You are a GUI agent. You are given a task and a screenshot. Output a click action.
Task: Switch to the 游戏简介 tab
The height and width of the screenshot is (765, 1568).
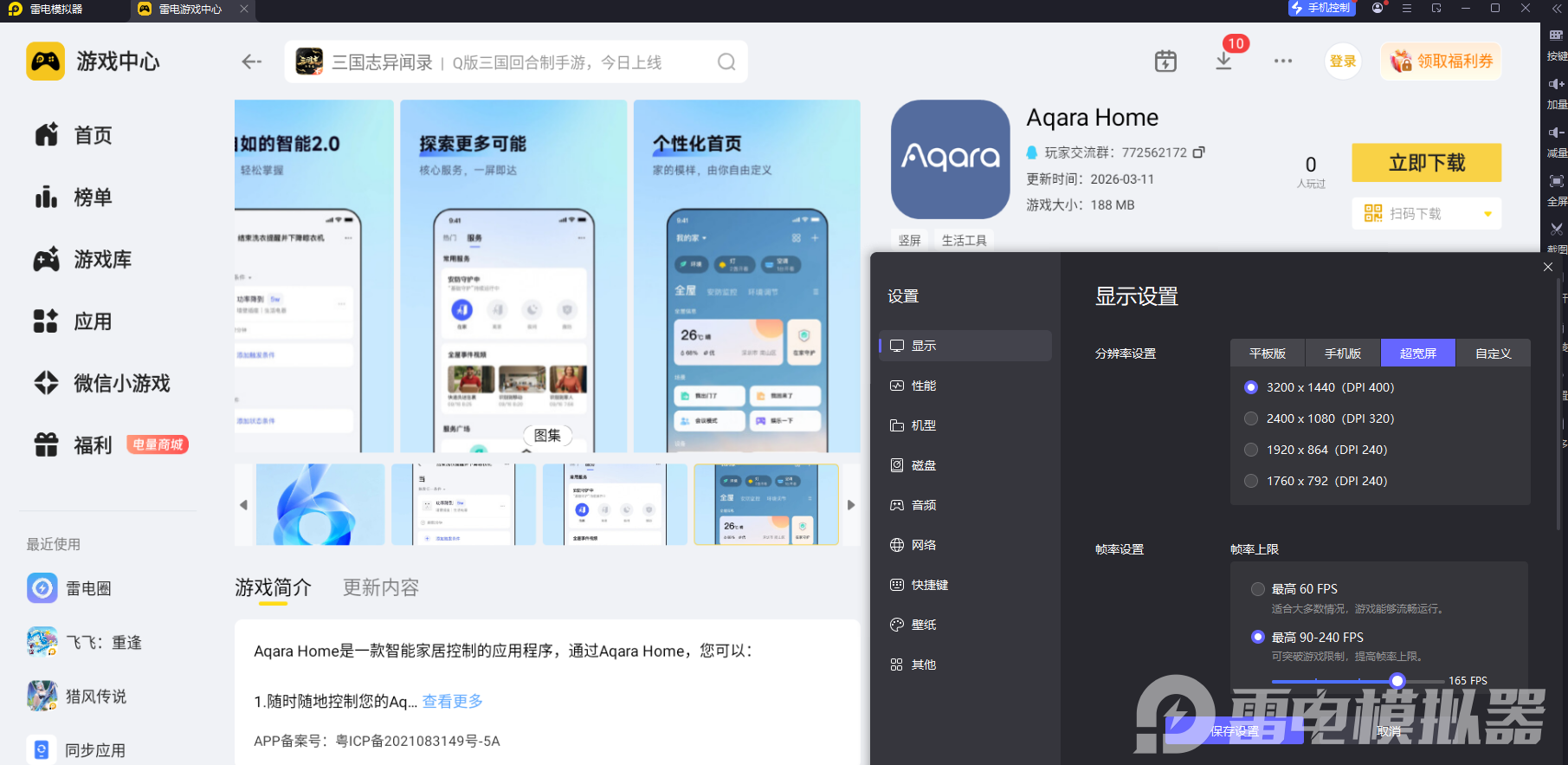click(x=273, y=587)
